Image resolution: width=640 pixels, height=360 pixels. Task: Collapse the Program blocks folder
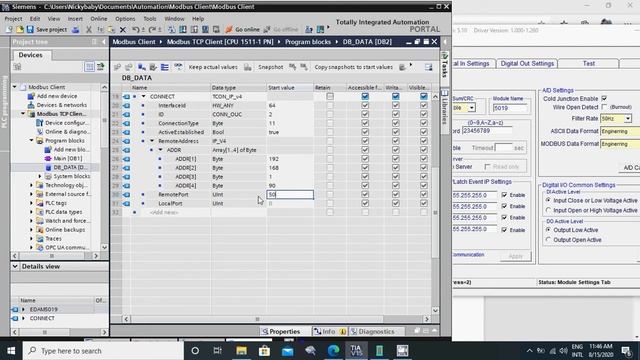[x=31, y=140]
